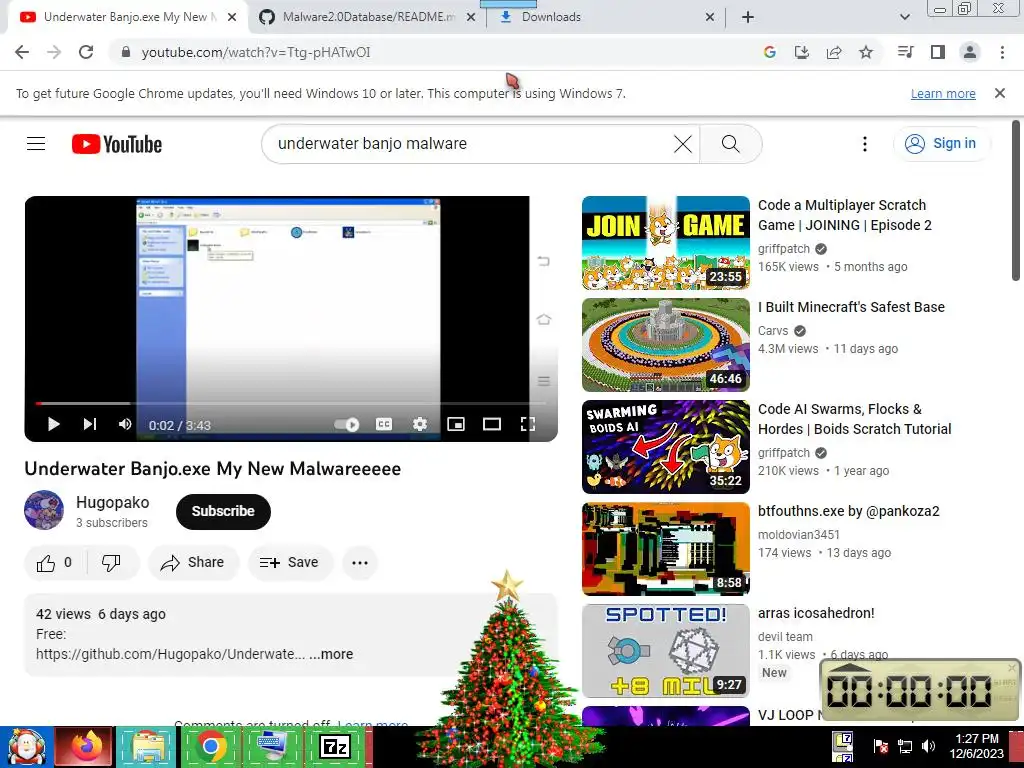Viewport: 1024px width, 768px height.
Task: Open 7-Zip from the taskbar
Action: (334, 747)
